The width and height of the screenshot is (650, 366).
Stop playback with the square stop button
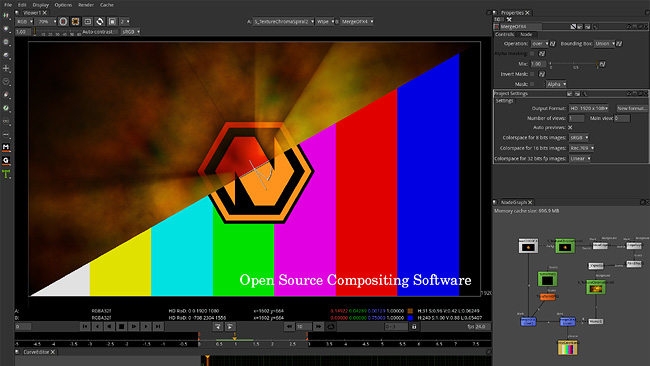tap(121, 327)
